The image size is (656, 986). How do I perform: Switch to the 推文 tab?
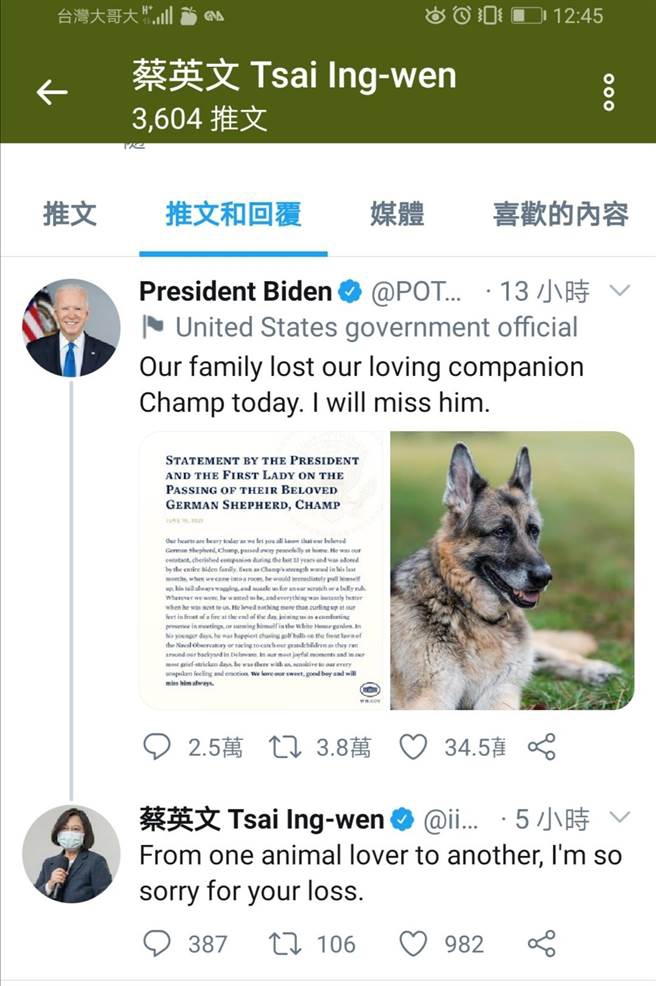click(70, 213)
